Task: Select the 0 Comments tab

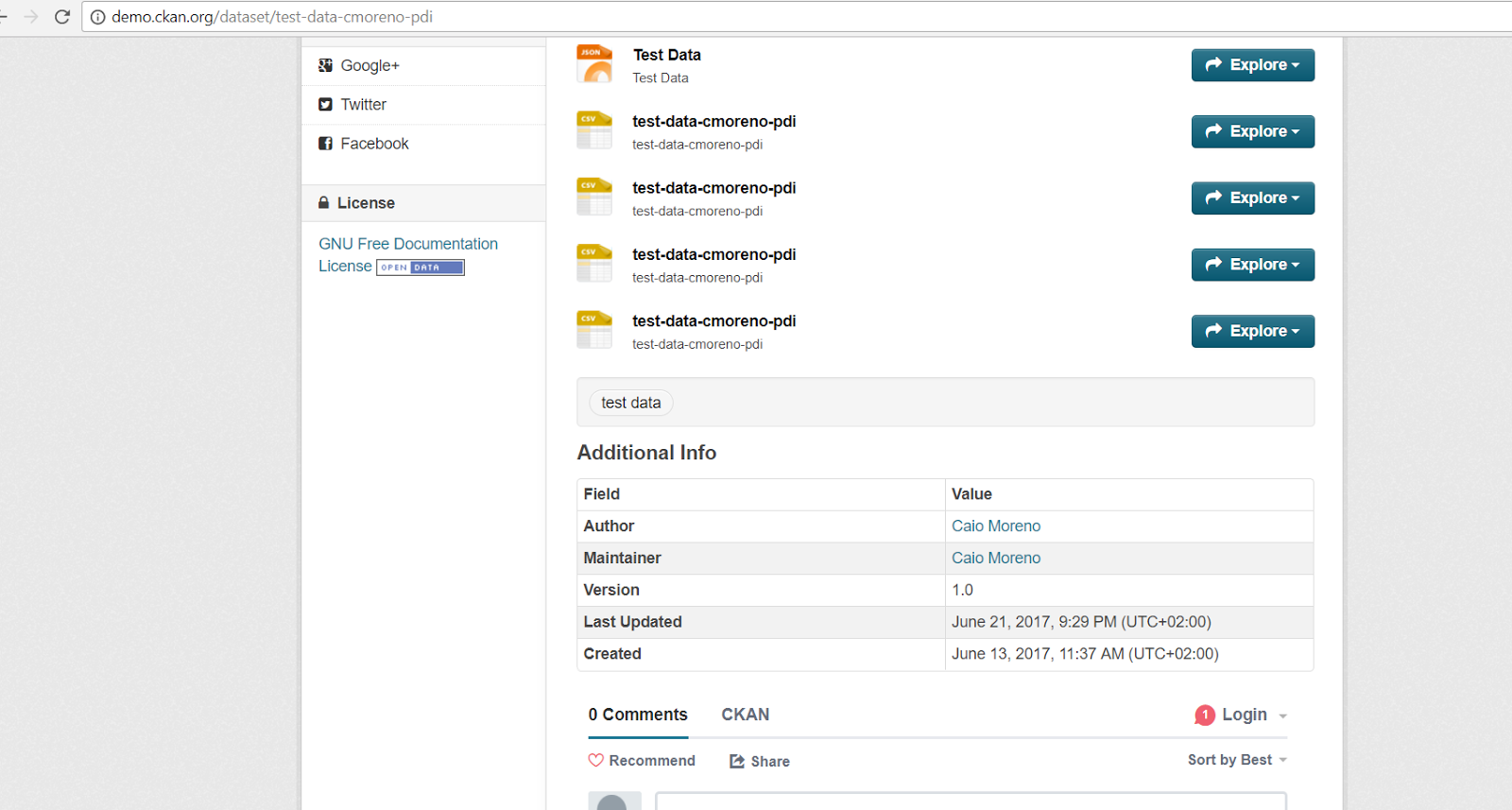Action: 638,715
